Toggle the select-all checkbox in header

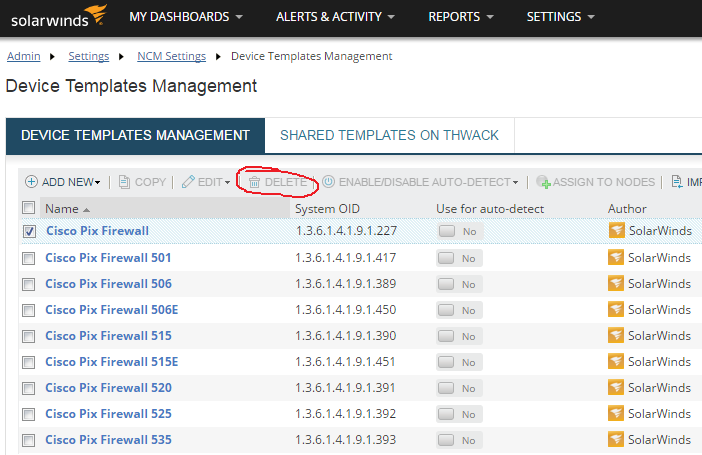click(x=29, y=208)
